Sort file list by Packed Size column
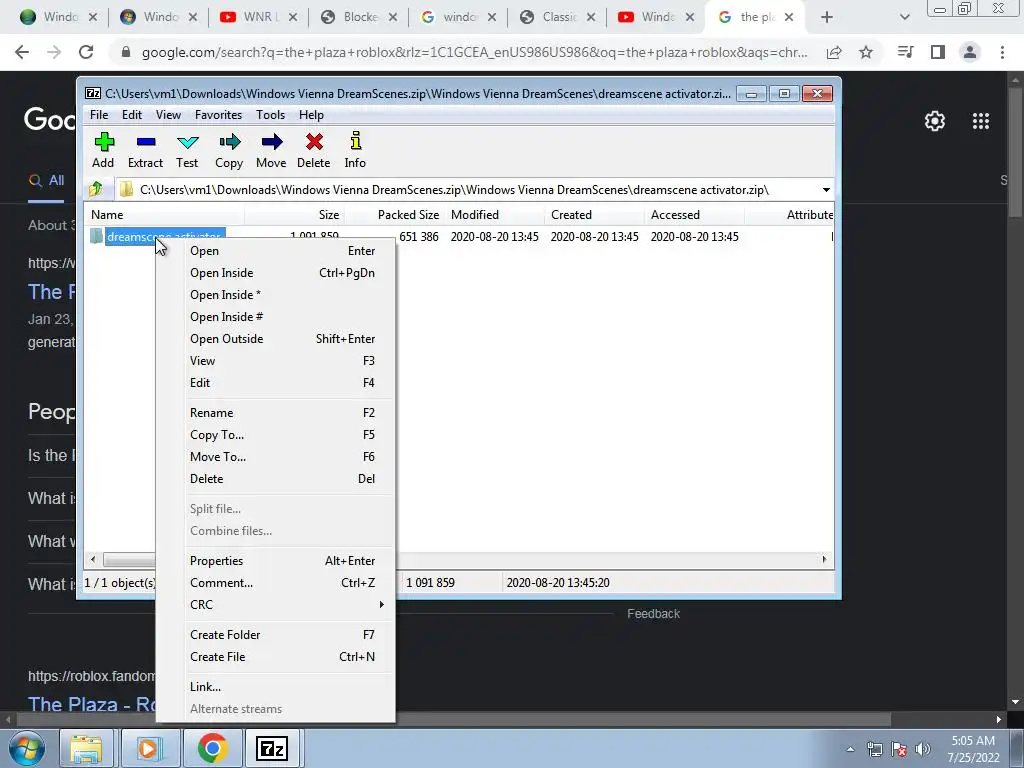 pyautogui.click(x=394, y=215)
